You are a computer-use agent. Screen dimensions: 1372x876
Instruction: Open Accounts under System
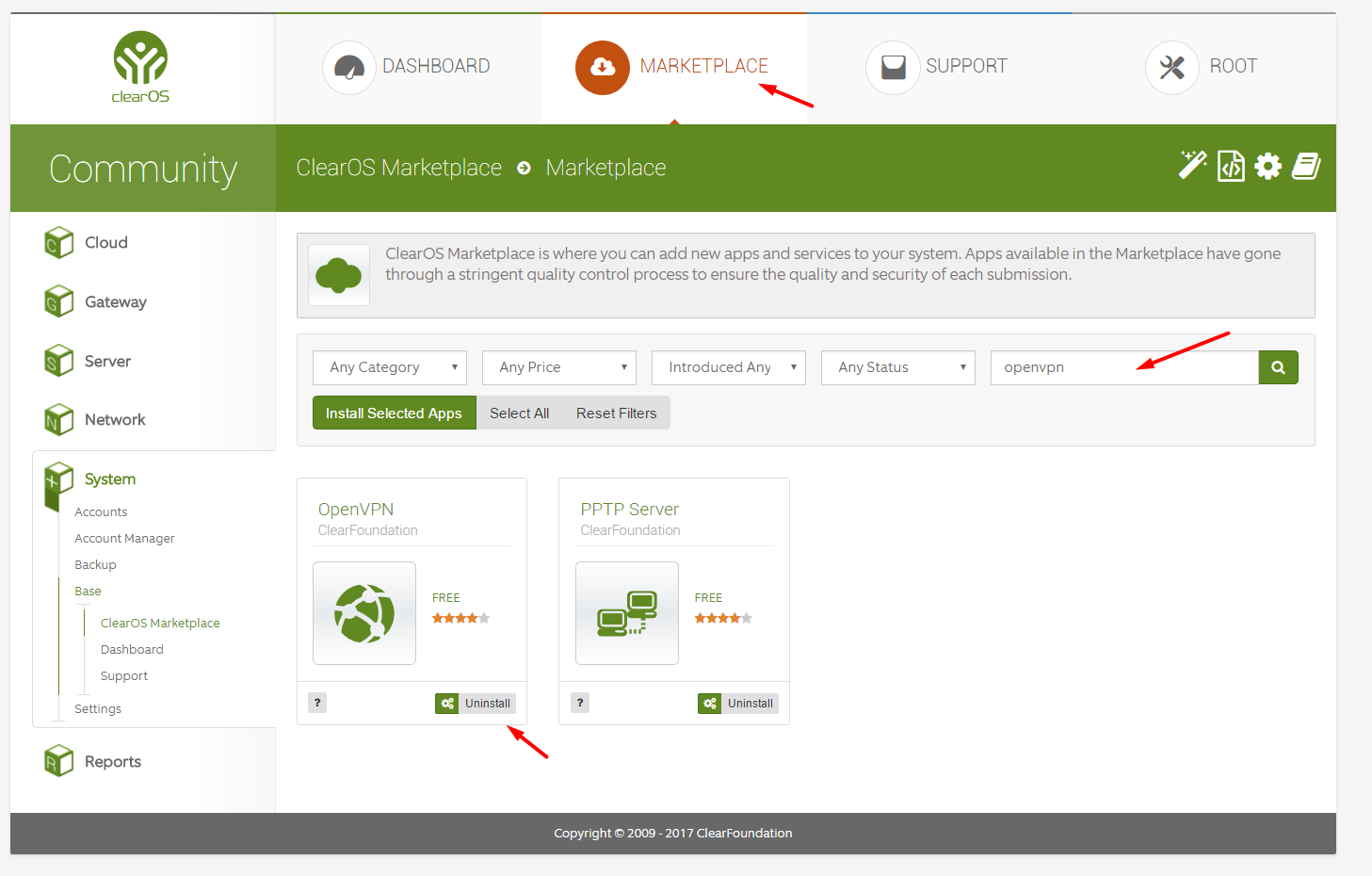101,511
